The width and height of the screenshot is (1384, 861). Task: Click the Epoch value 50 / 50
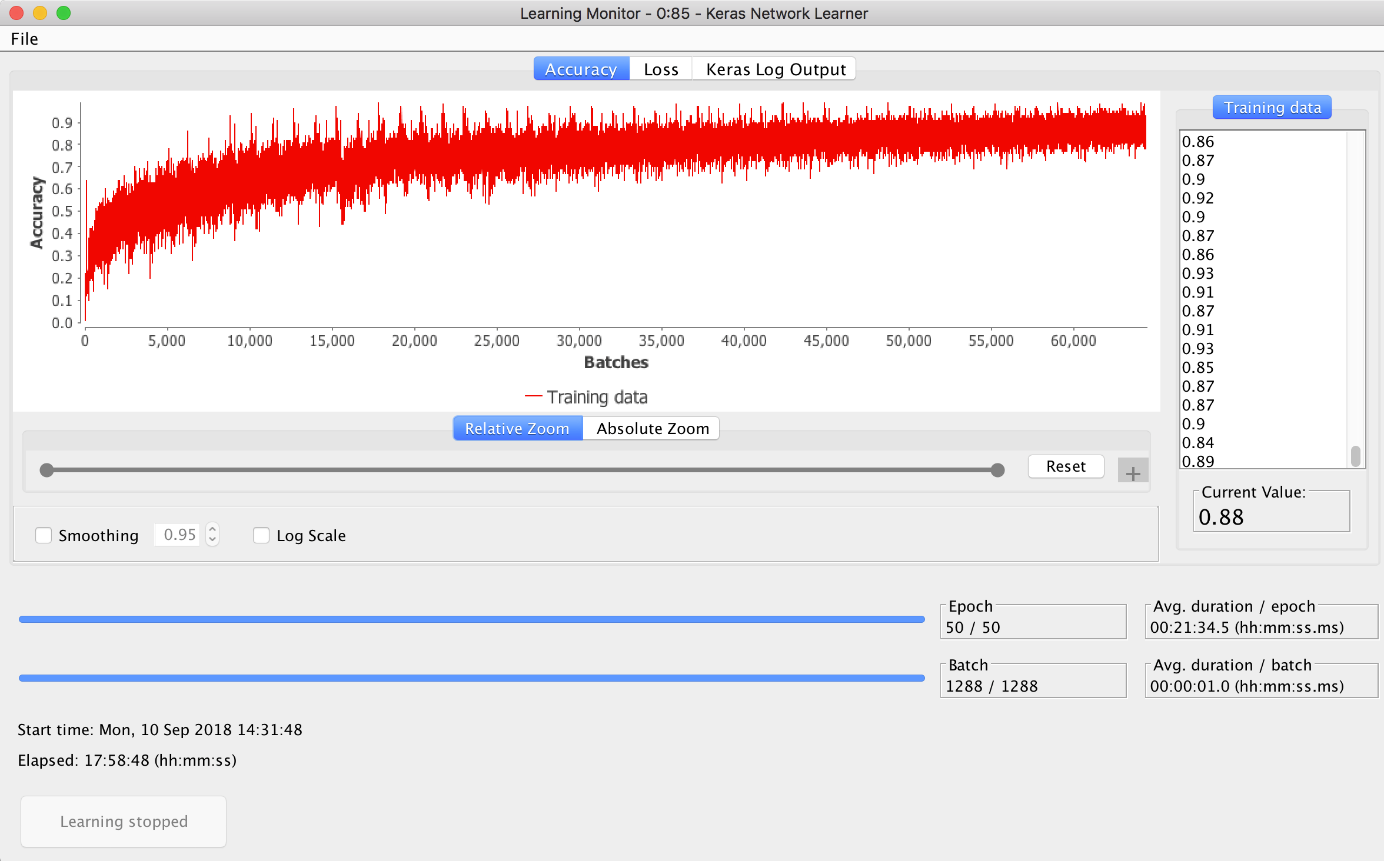(973, 628)
